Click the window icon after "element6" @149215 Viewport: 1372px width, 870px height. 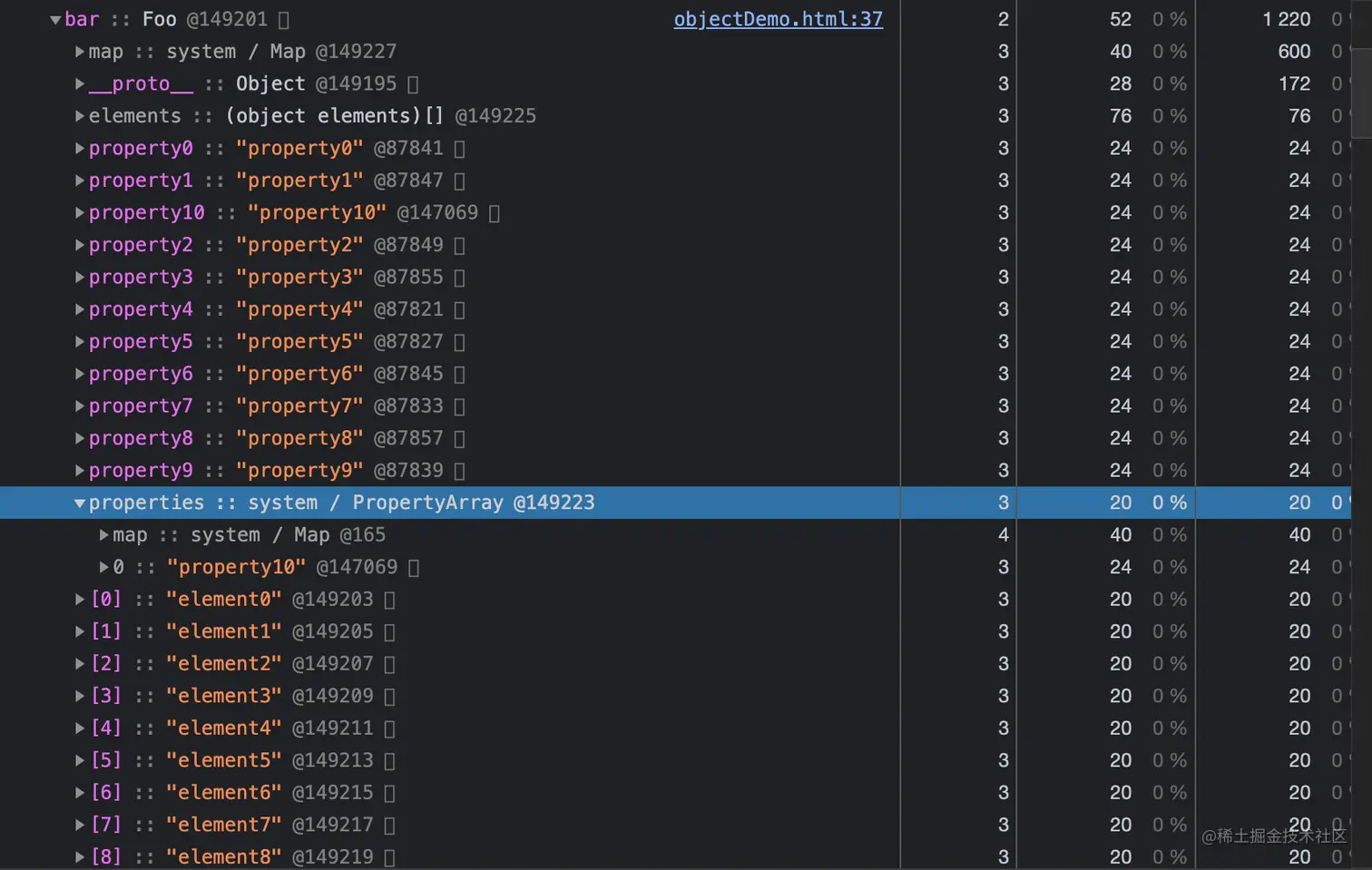[389, 793]
